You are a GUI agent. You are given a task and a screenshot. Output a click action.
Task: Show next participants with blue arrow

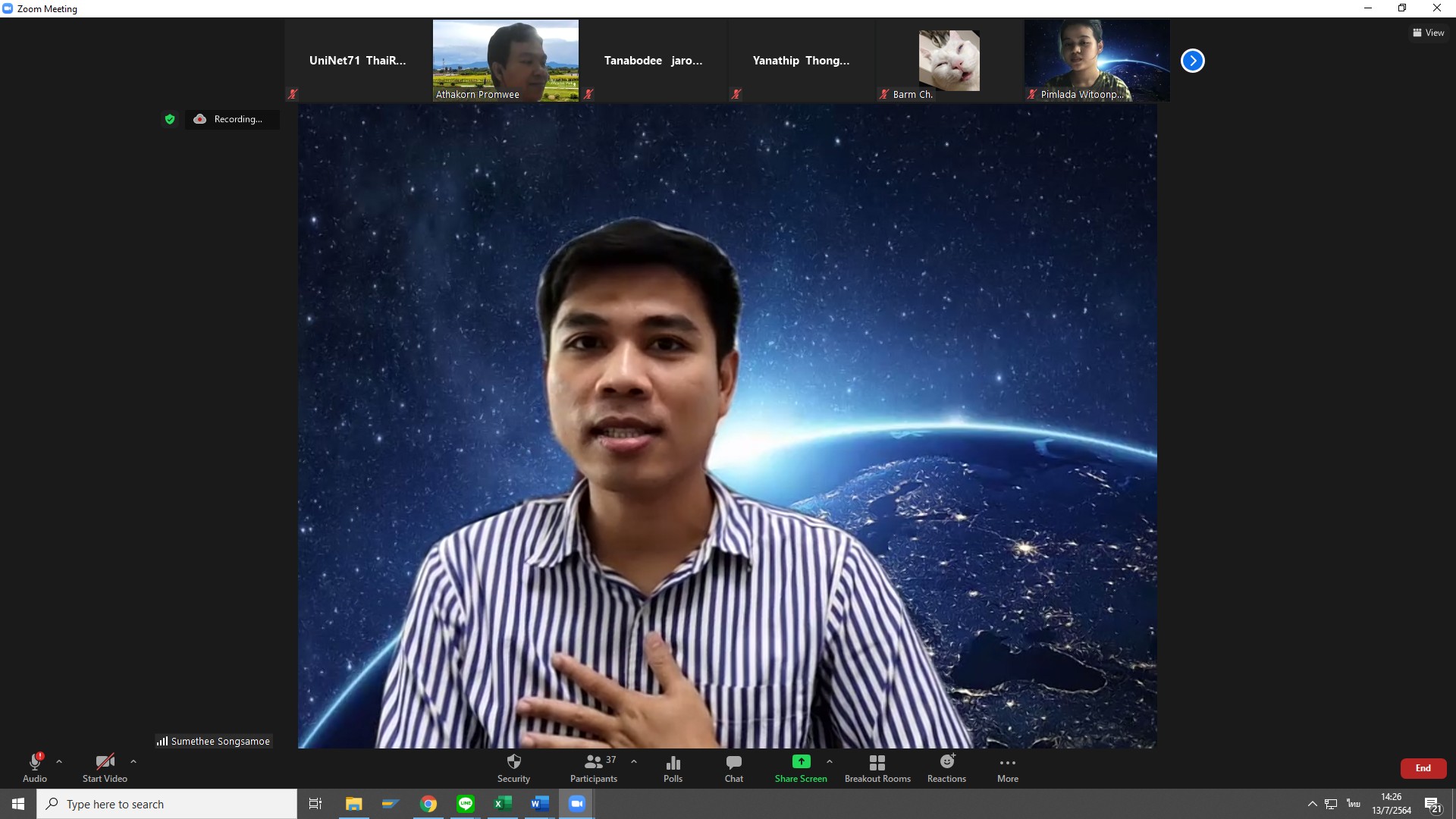[1192, 61]
